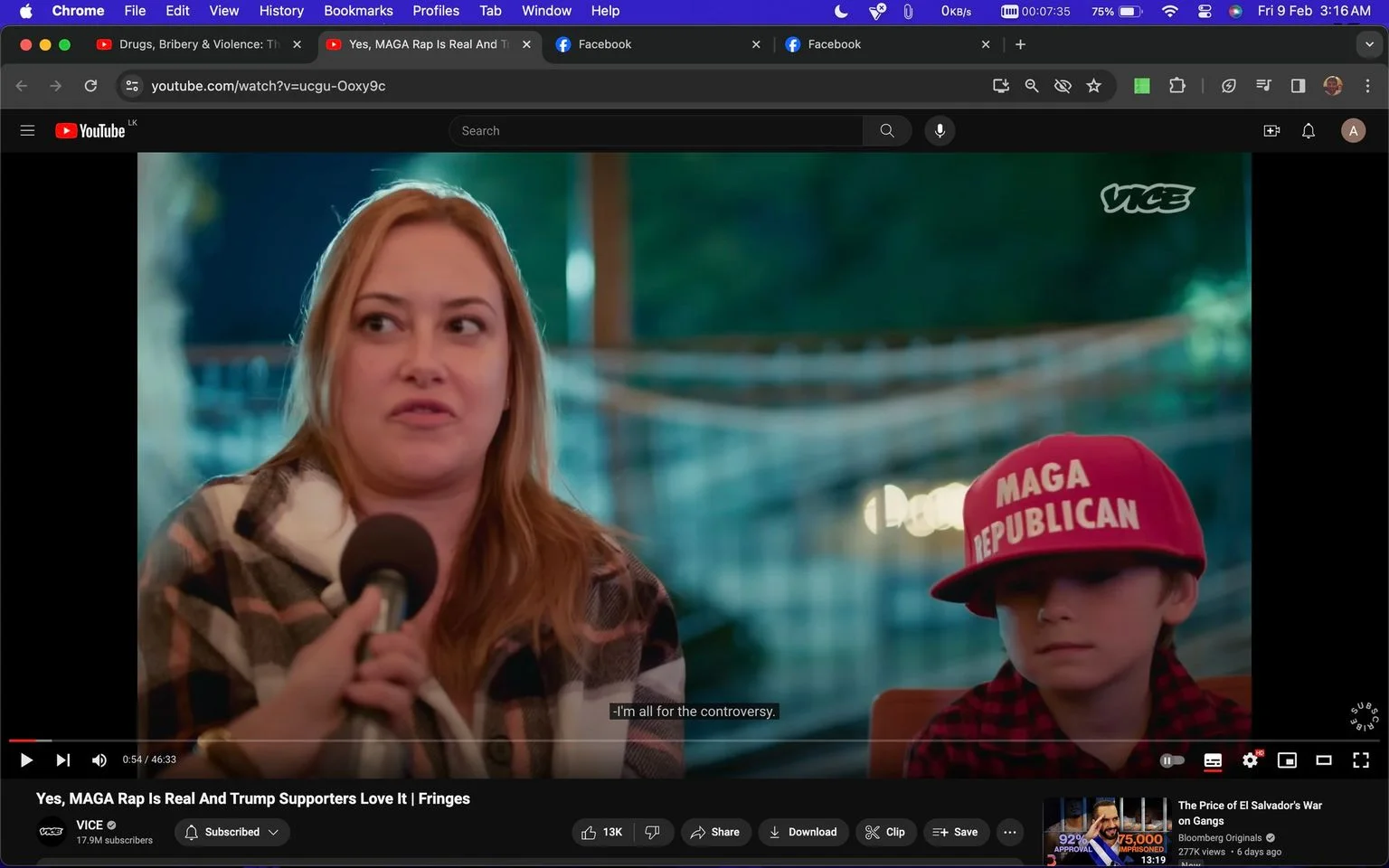Dislike this video
Viewport: 1389px width, 868px height.
pyautogui.click(x=653, y=833)
